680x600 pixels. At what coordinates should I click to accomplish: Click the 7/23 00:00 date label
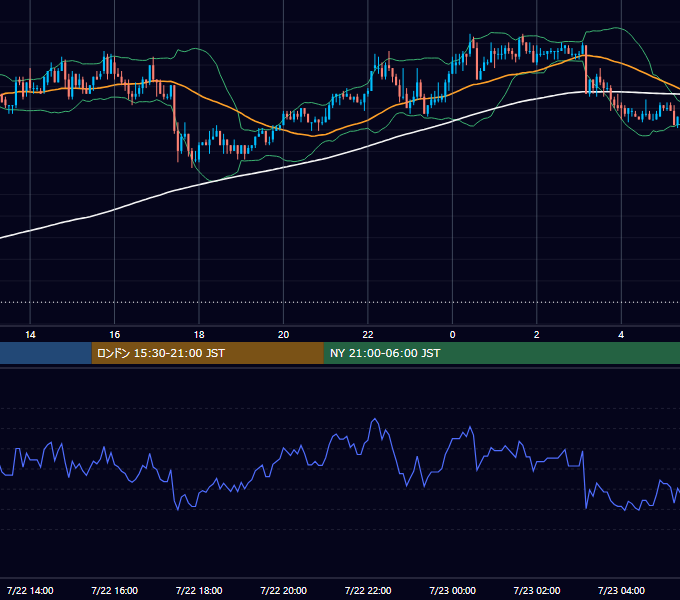pyautogui.click(x=452, y=590)
